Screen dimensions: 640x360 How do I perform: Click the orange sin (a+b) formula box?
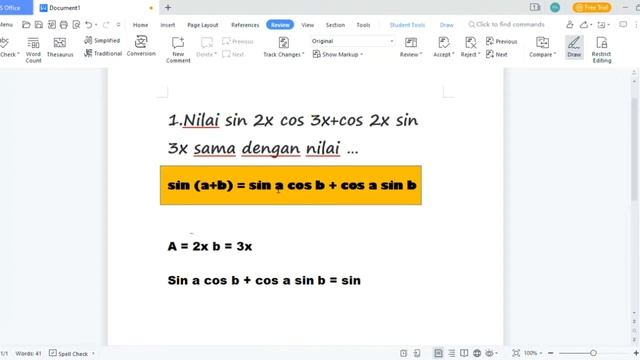[291, 185]
